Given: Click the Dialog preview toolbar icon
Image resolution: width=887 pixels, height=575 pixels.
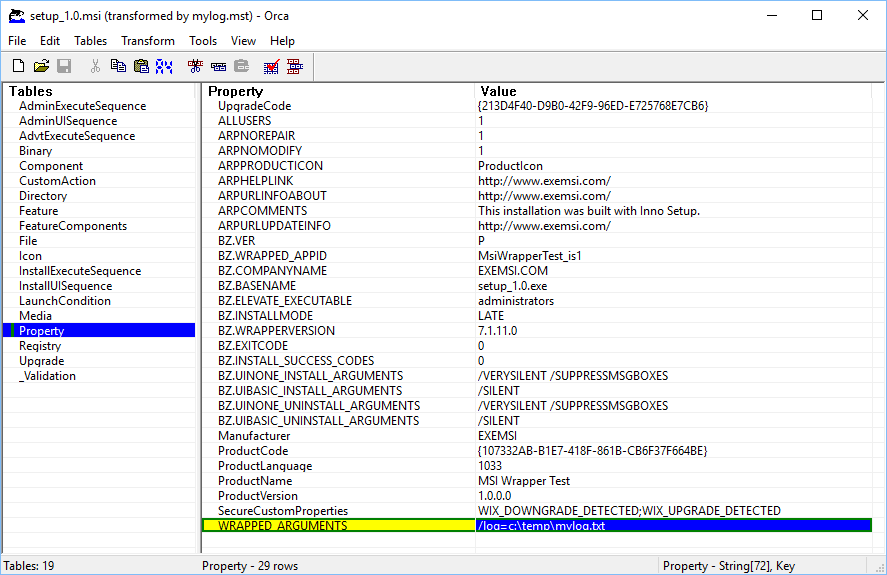Looking at the screenshot, I should point(295,66).
